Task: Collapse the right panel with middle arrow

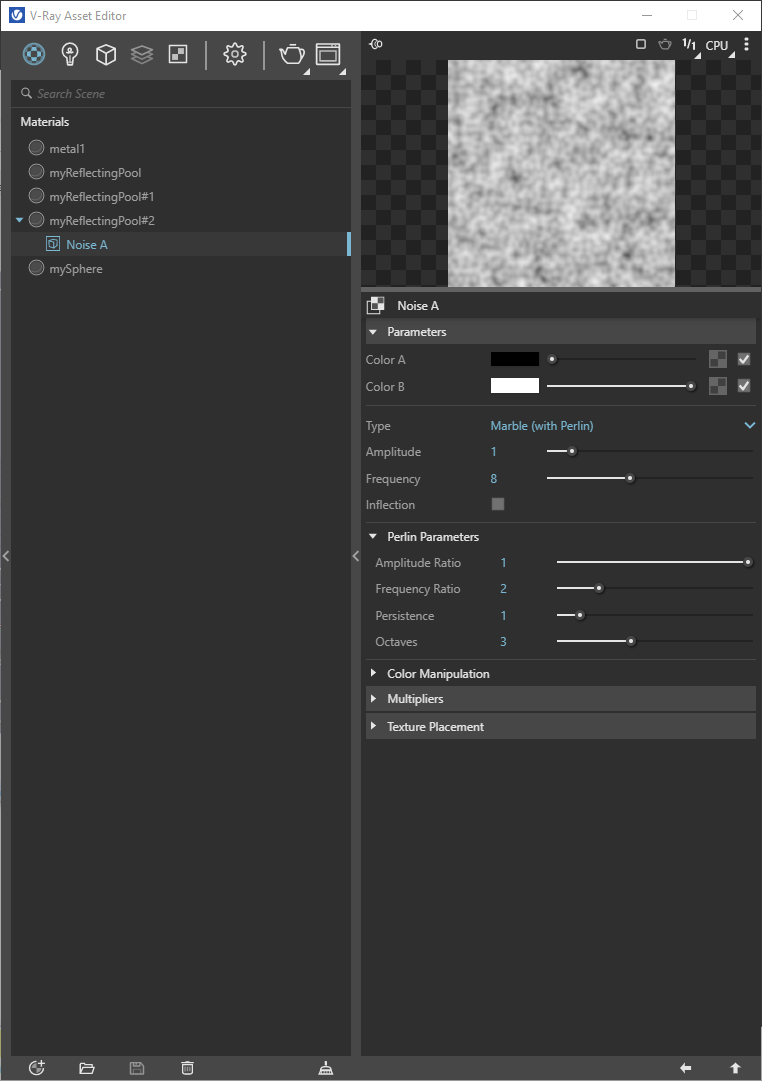Action: (x=356, y=556)
